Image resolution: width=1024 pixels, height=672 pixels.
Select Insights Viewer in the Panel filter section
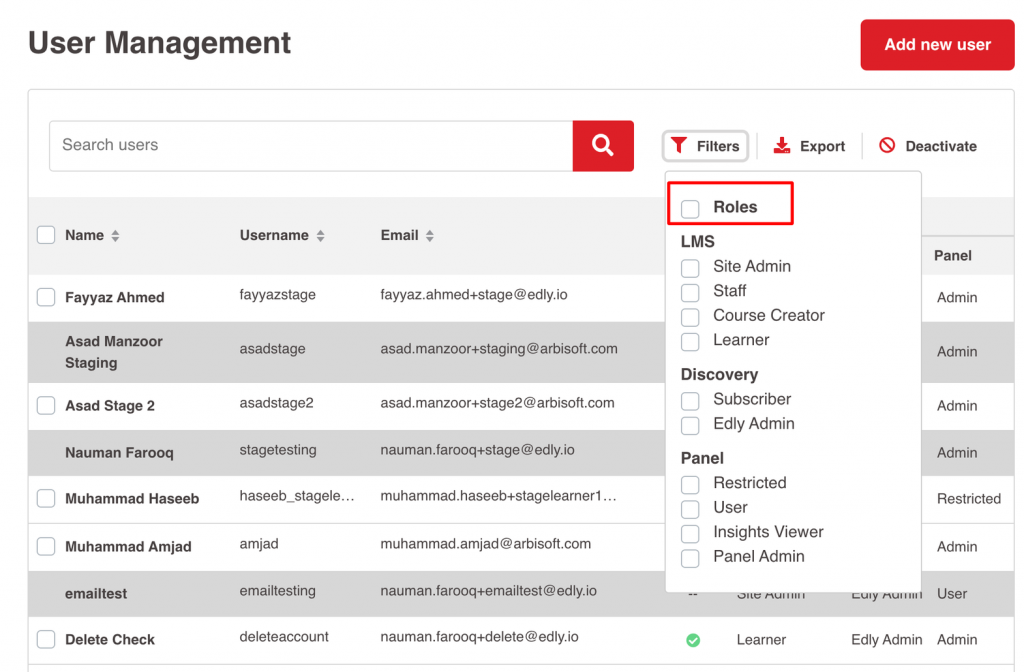coord(689,533)
